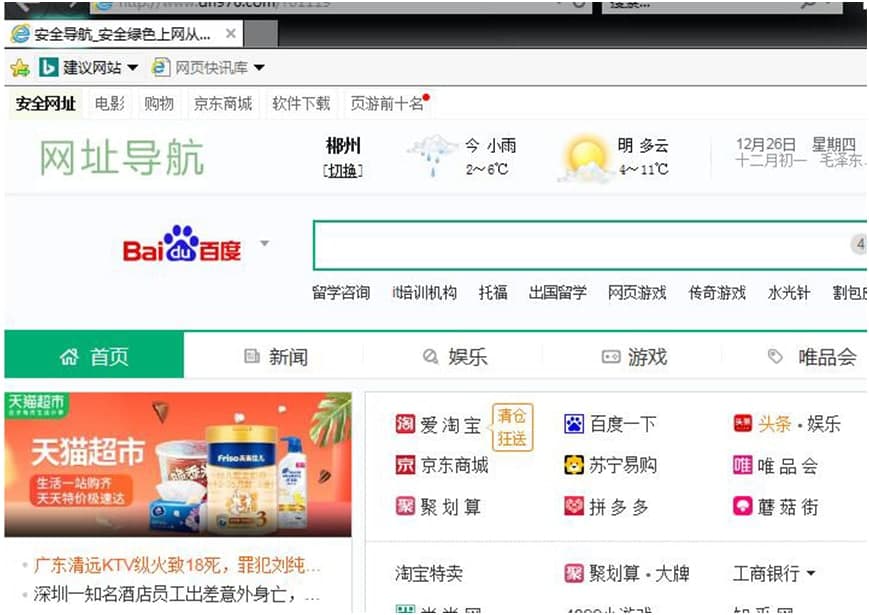The height and width of the screenshot is (615, 869).
Task: Click the Baidu paw icon of 百度一下
Action: click(574, 424)
